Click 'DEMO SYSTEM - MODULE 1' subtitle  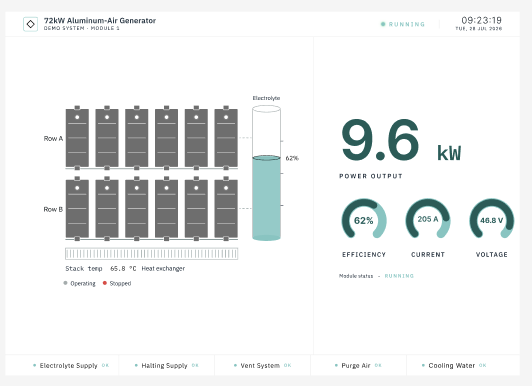pos(81,28)
